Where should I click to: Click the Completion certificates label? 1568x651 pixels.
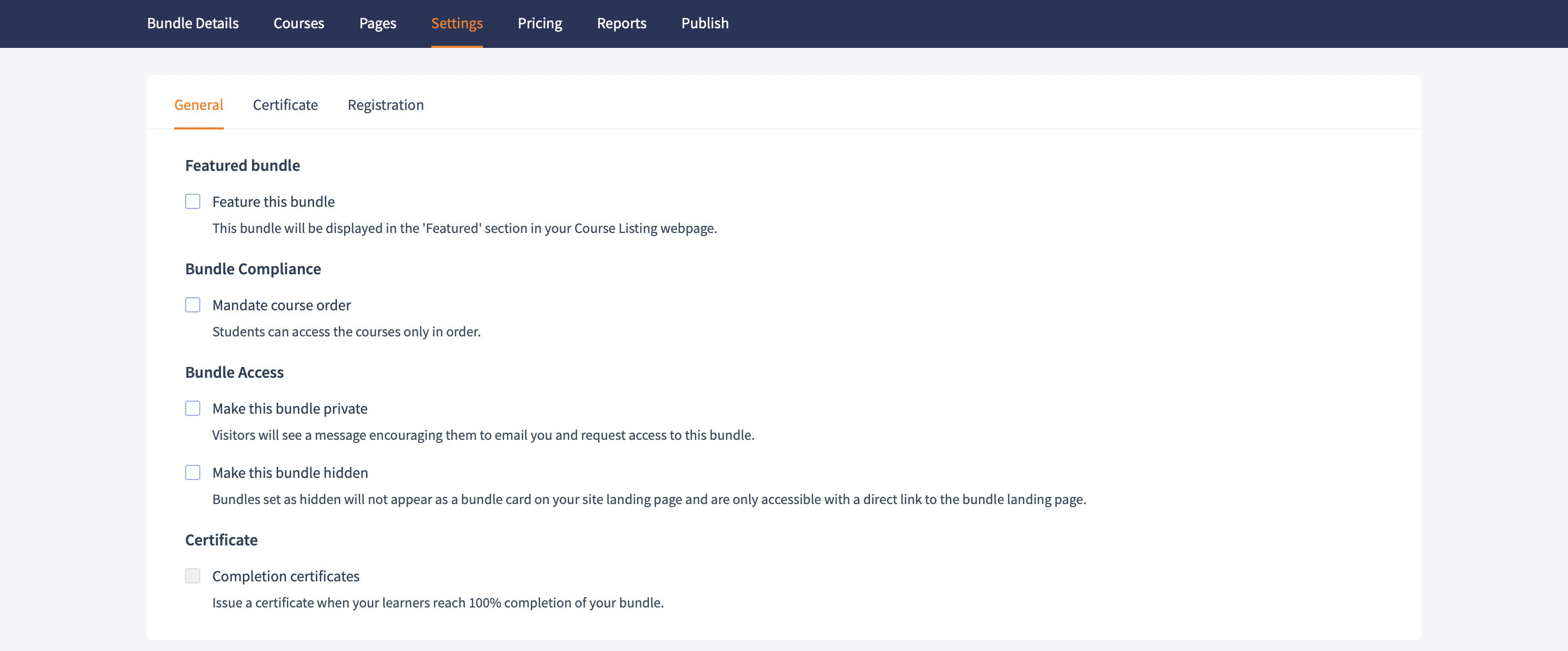tap(285, 577)
